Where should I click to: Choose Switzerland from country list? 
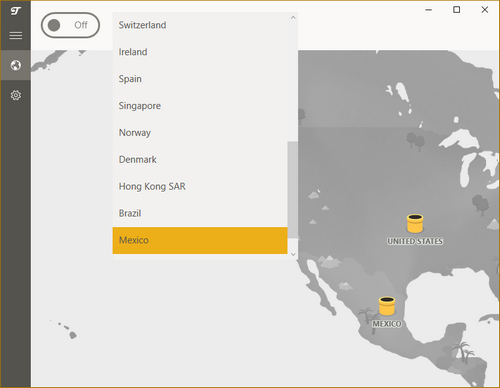[x=200, y=25]
